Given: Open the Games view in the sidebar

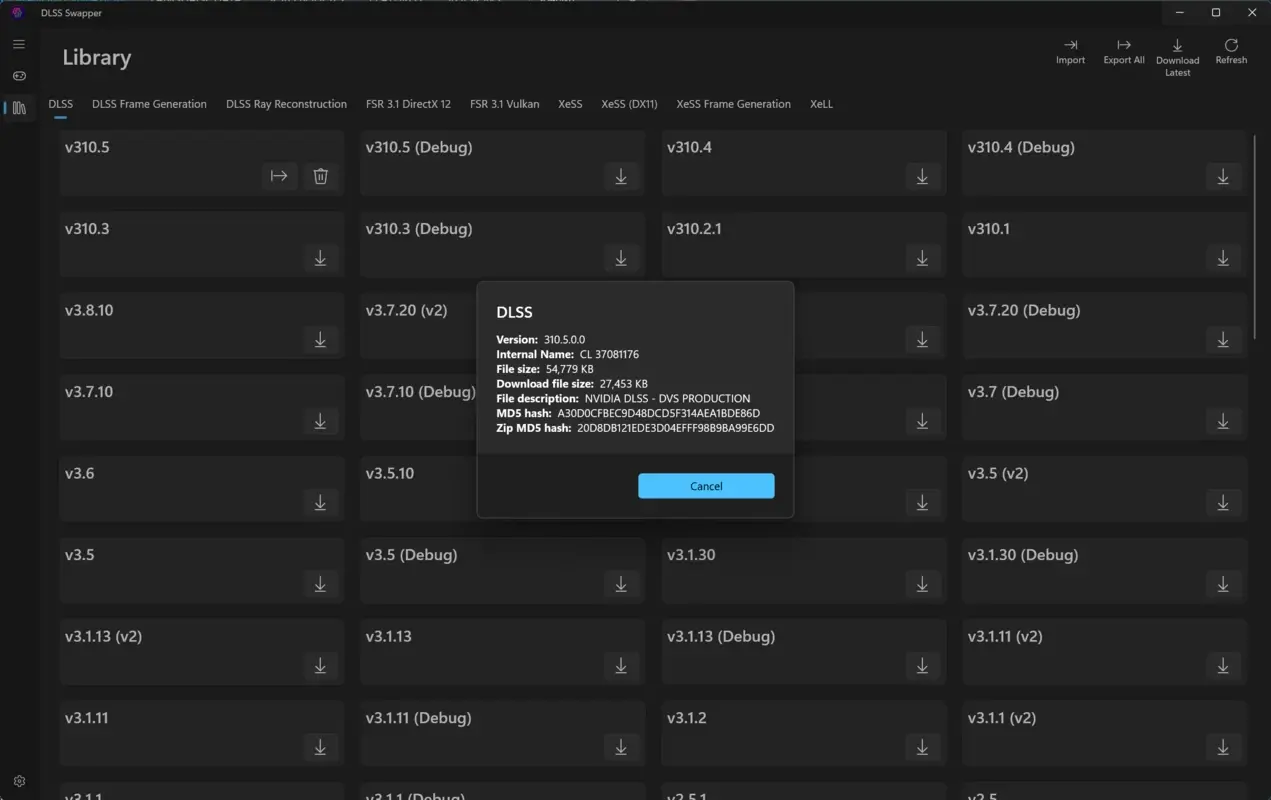Looking at the screenshot, I should click(x=18, y=76).
